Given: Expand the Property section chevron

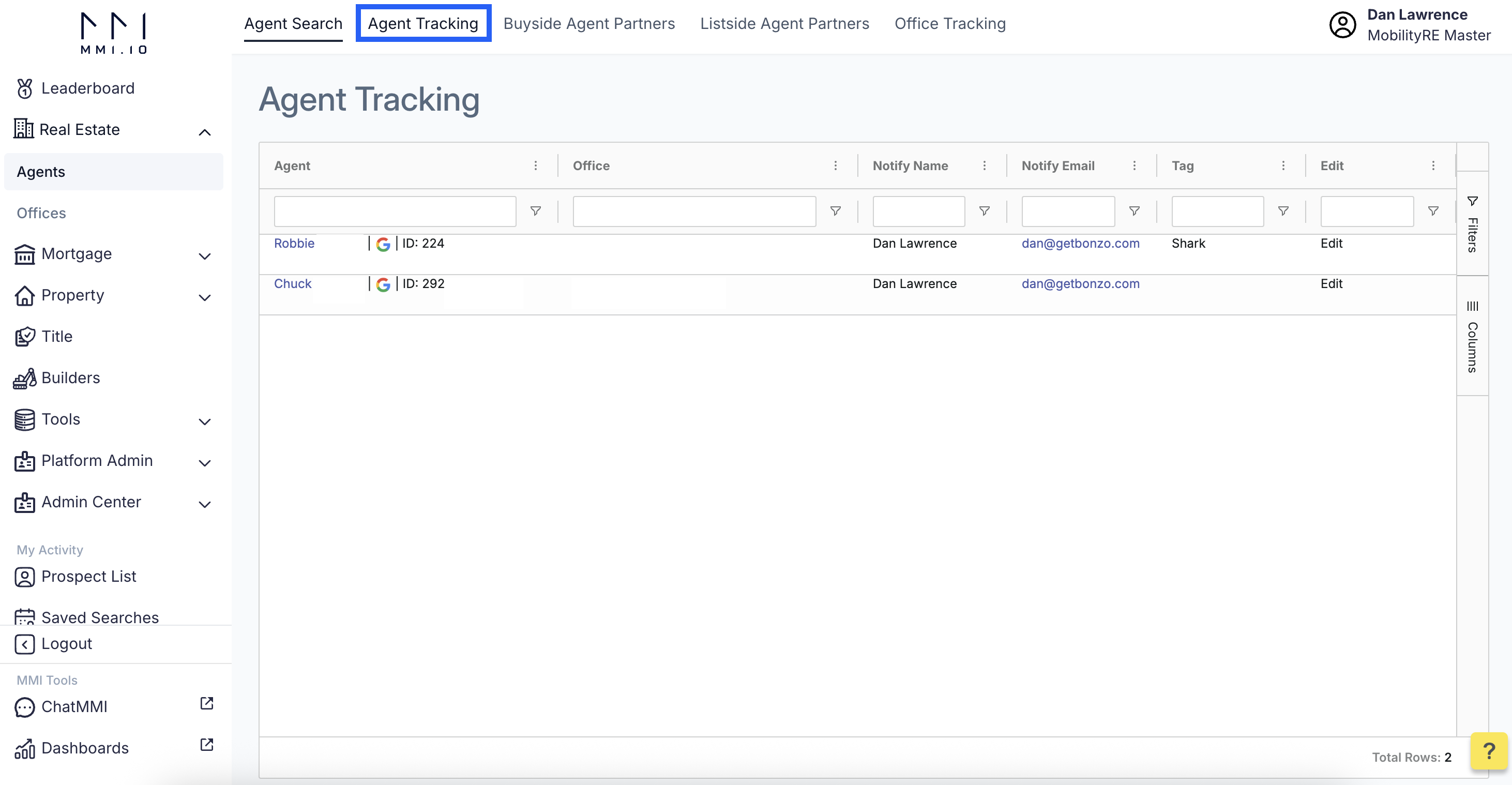Looking at the screenshot, I should [204, 298].
